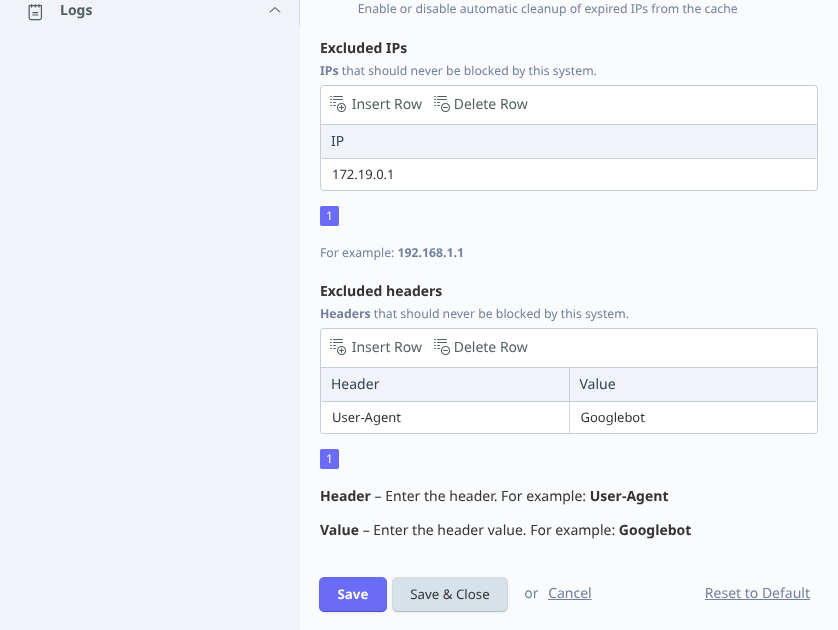Click Delete Row icon under Excluded headers

442,347
